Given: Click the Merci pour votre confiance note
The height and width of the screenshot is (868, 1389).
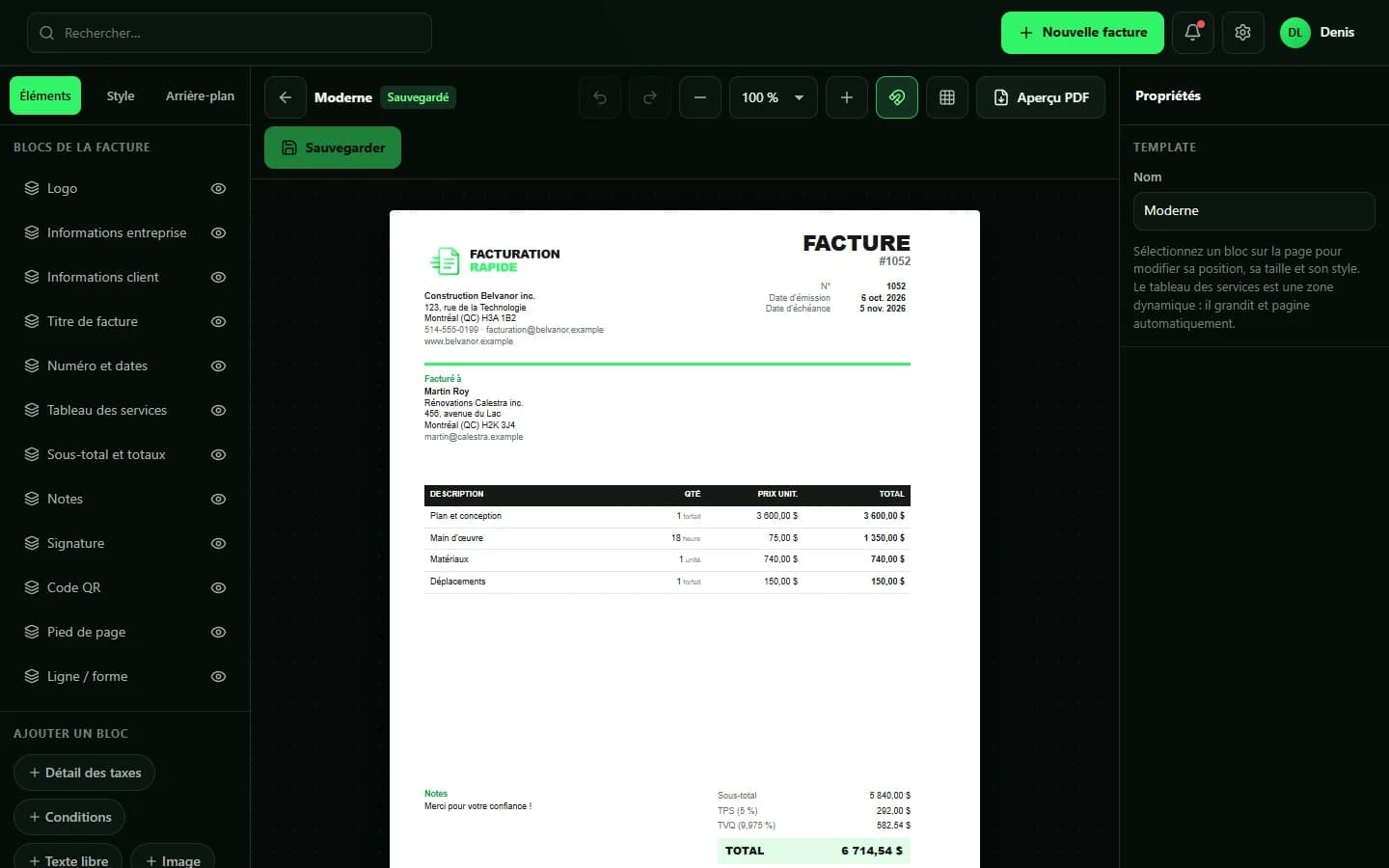Looking at the screenshot, I should (478, 806).
